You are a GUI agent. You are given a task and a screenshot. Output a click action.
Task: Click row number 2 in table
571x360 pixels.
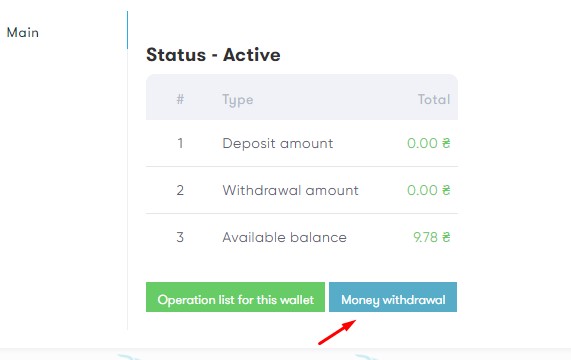click(x=180, y=190)
